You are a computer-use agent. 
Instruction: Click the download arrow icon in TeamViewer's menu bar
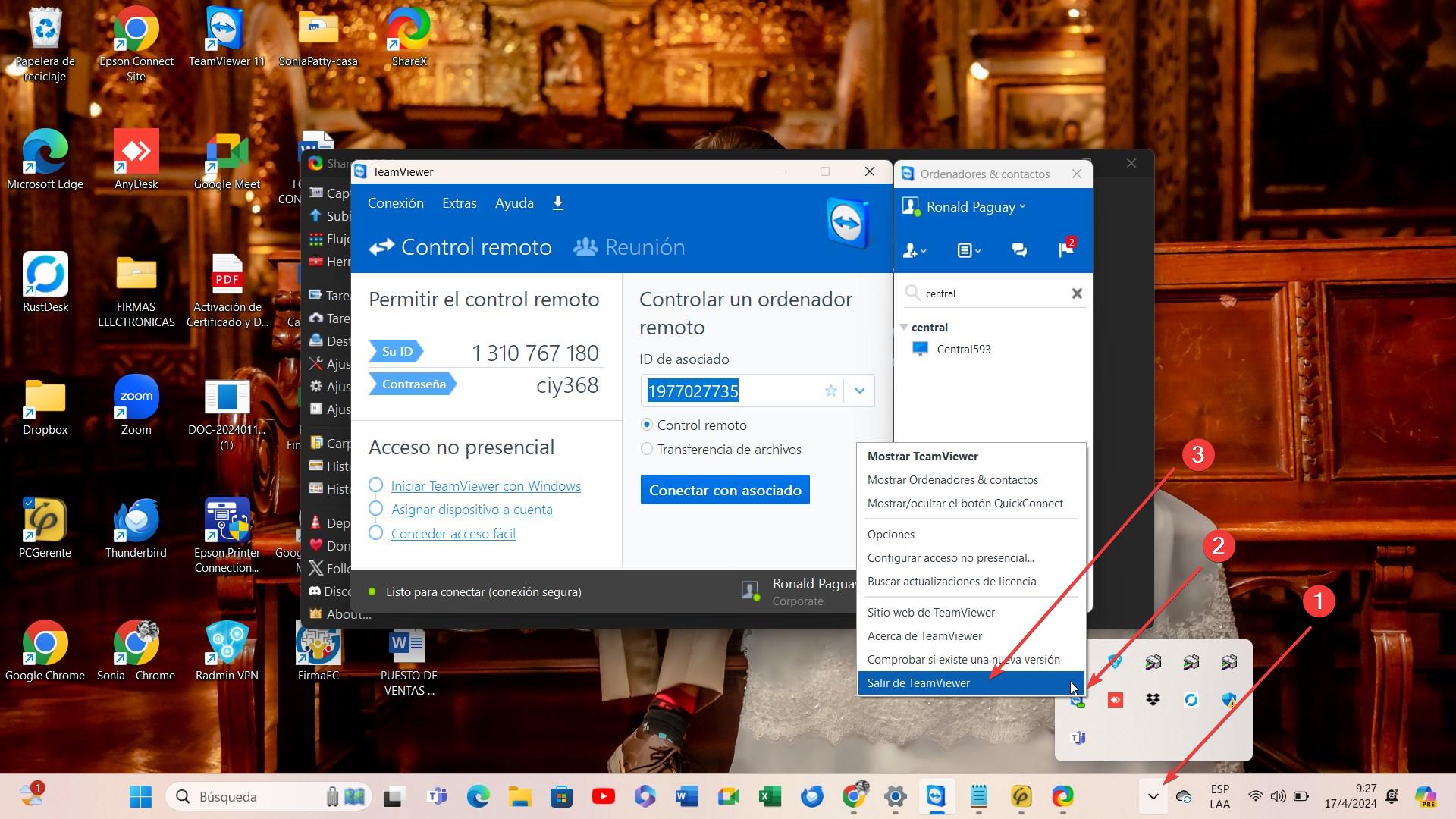(x=558, y=203)
